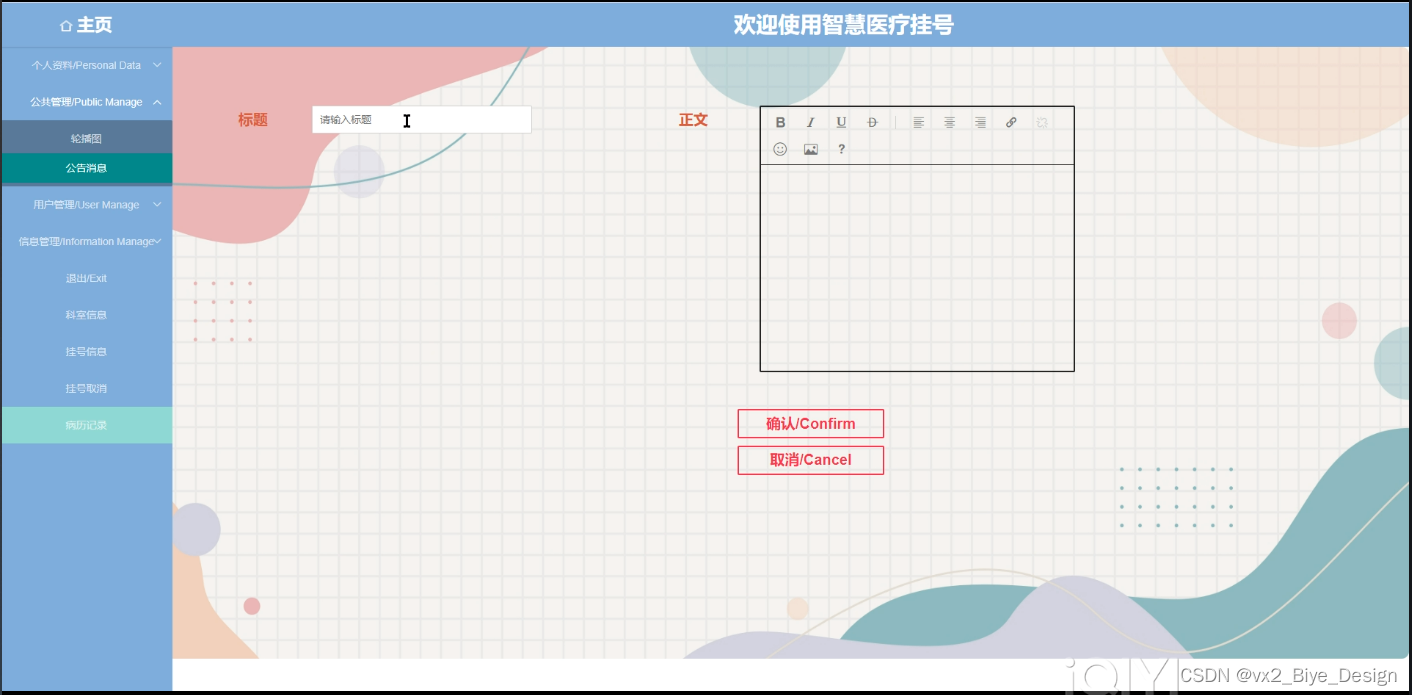Center-align text in the editor
This screenshot has width=1412, height=695.
coord(950,123)
